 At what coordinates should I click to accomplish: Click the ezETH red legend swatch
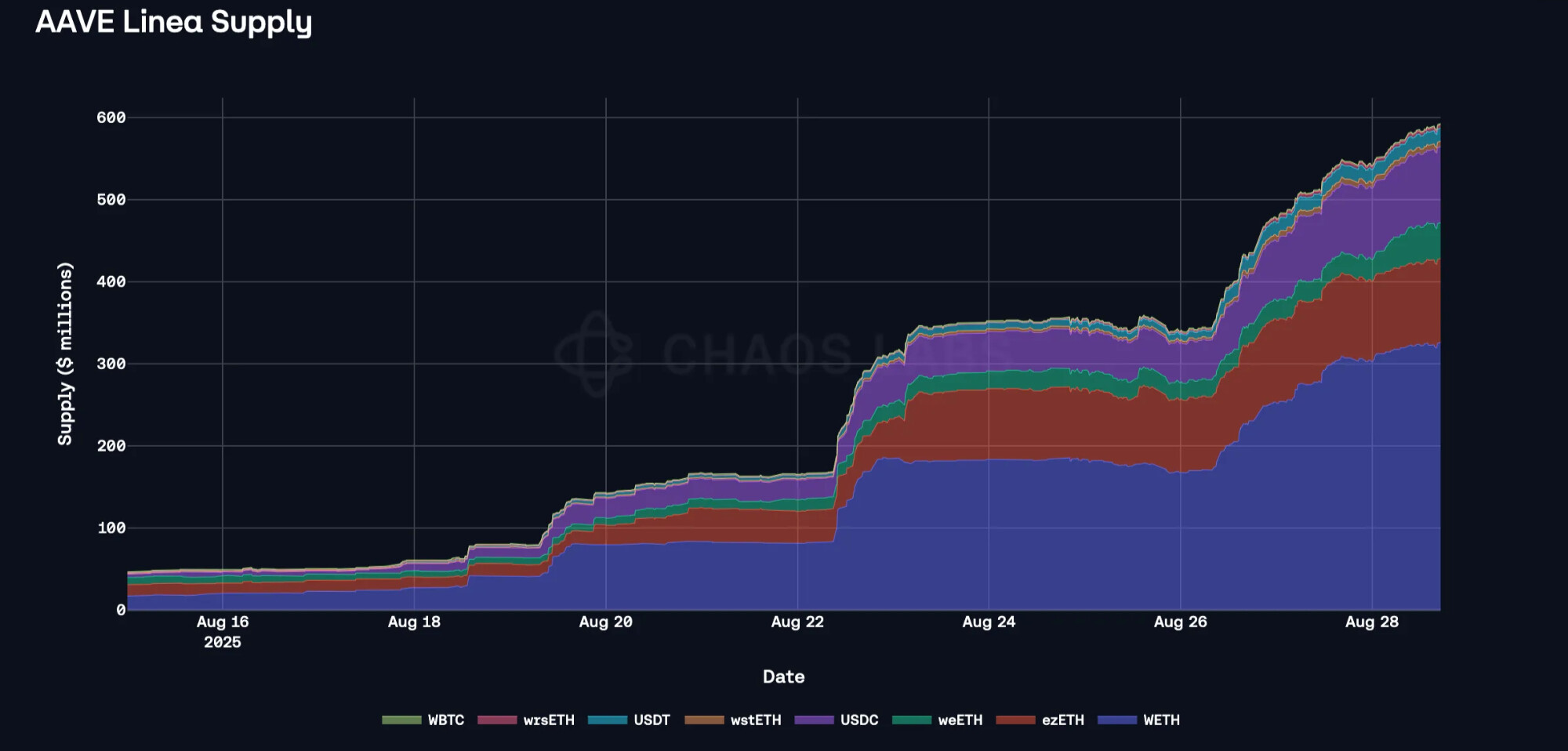(x=1015, y=720)
